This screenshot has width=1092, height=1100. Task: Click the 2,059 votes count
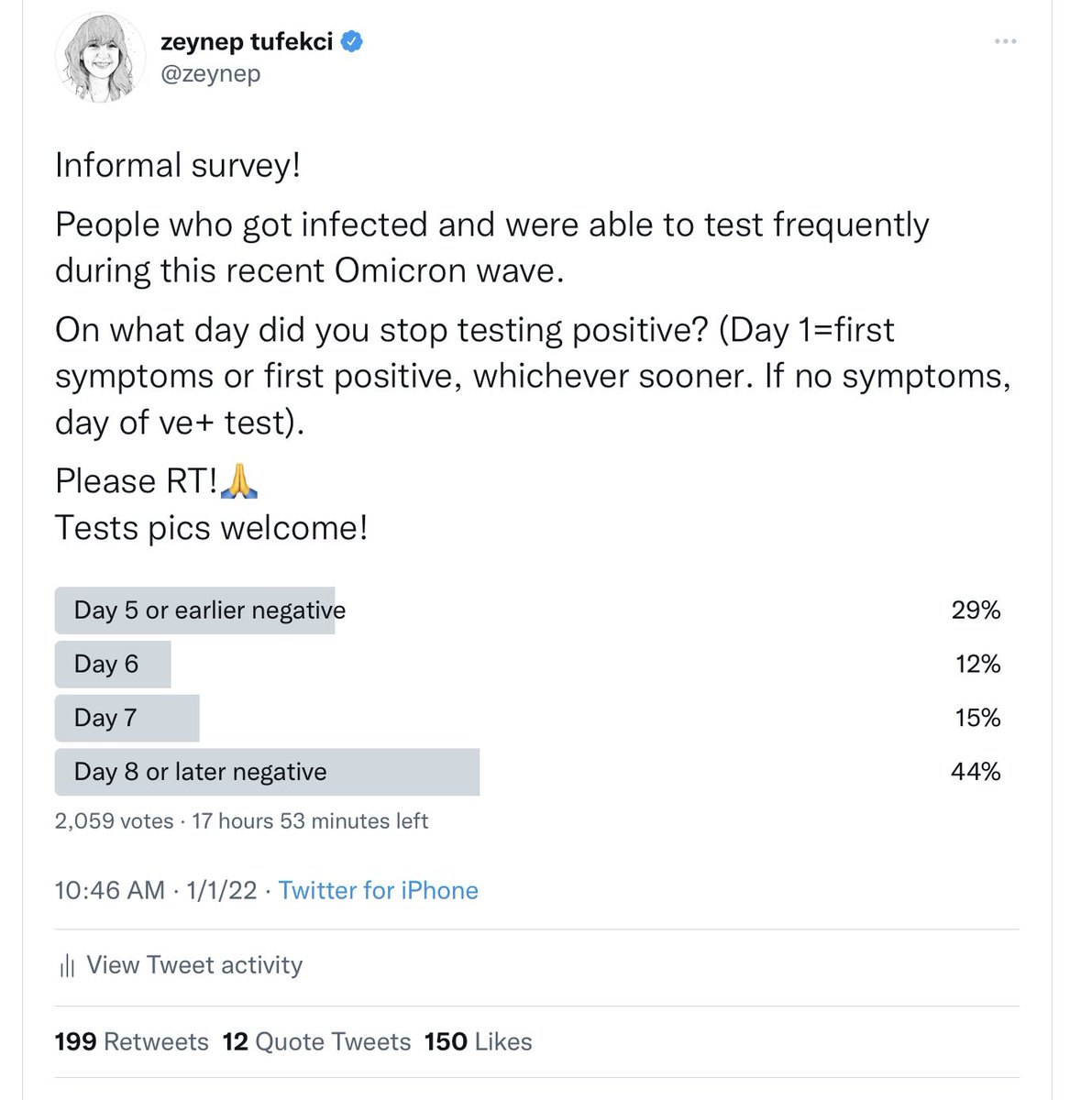[x=114, y=820]
